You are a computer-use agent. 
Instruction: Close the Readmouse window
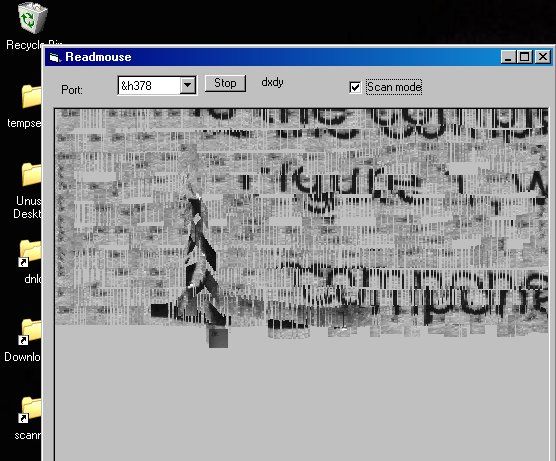[543, 57]
